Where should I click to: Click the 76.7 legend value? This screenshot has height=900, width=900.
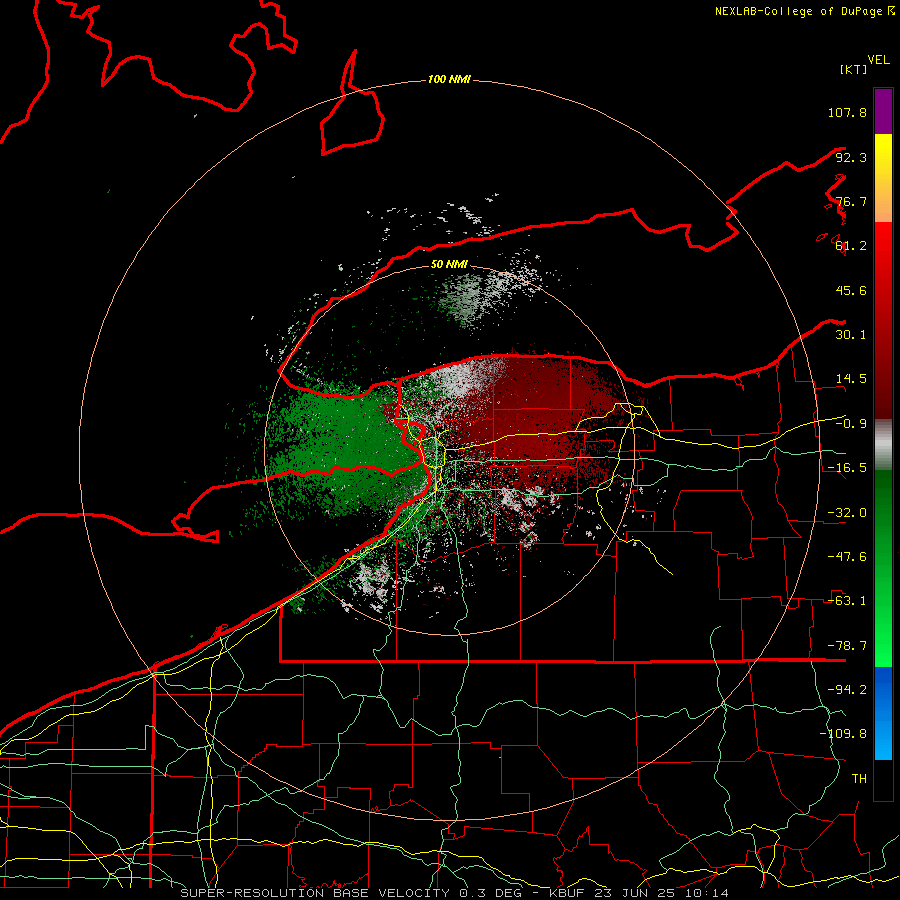click(851, 201)
